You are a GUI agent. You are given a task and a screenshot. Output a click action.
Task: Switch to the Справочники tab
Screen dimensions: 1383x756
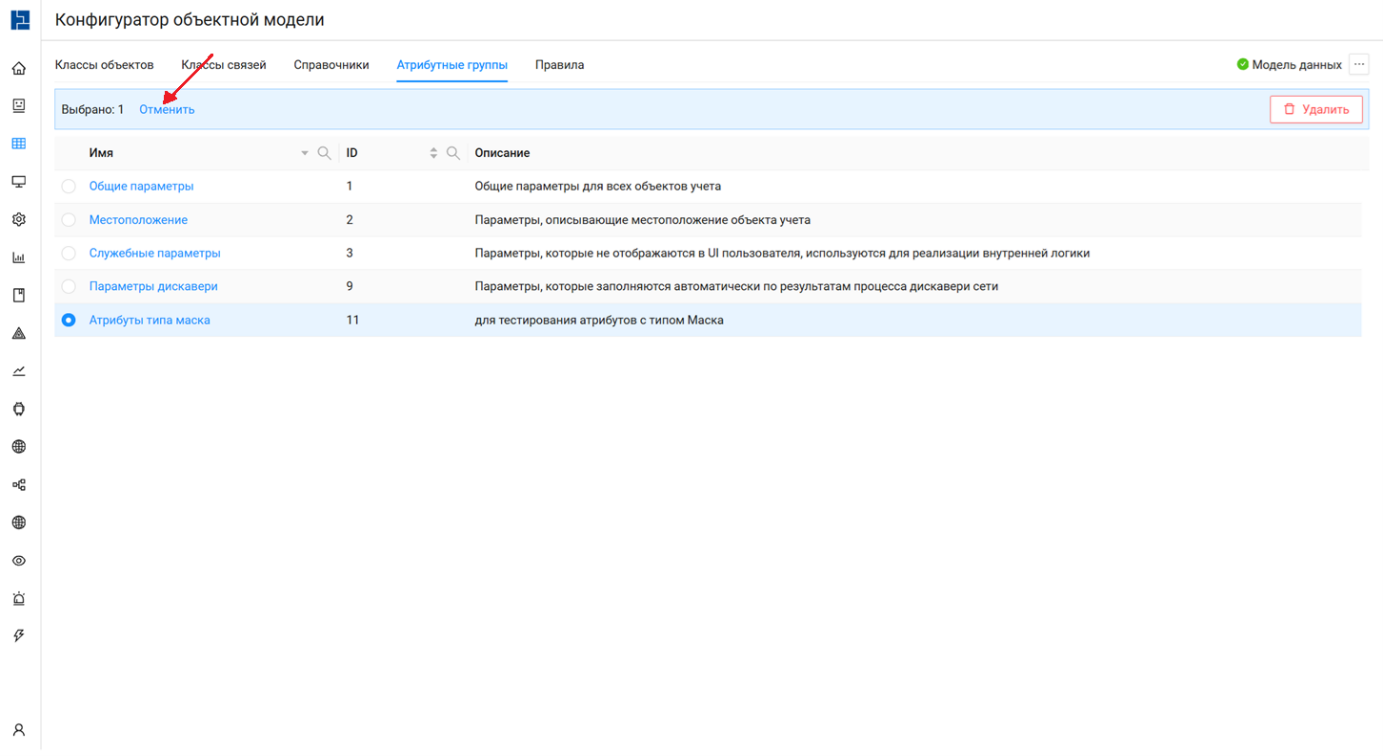click(x=331, y=65)
